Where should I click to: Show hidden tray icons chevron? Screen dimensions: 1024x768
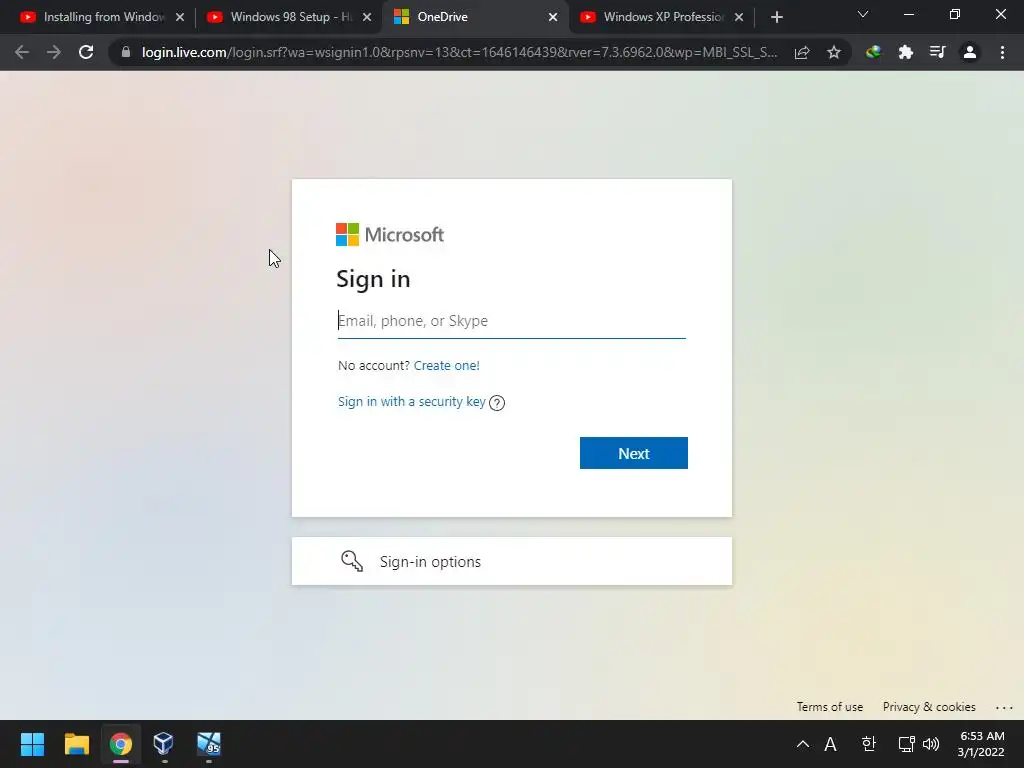click(803, 744)
